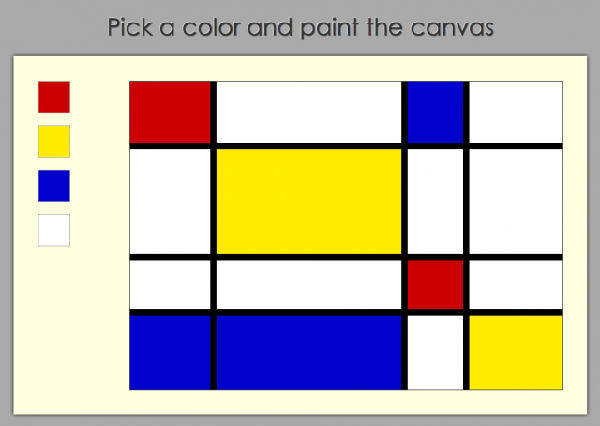Click the large yellow rectangle on the canvas
This screenshot has height=426, width=600.
click(309, 201)
